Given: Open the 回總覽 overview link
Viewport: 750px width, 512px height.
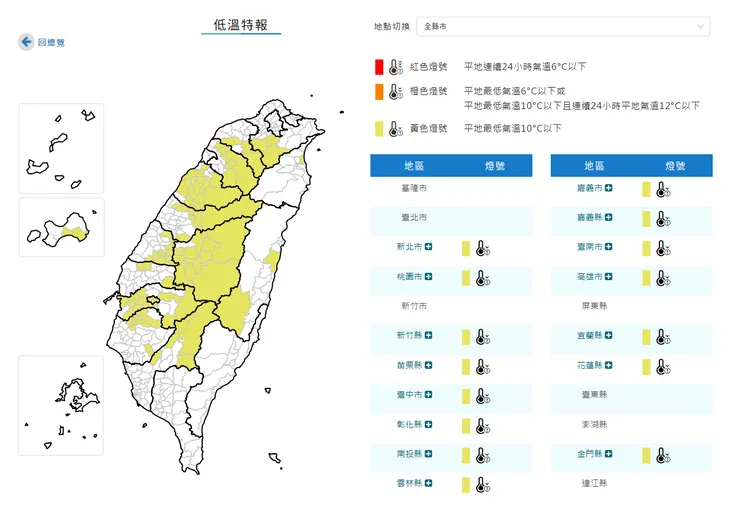Looking at the screenshot, I should tap(51, 43).
